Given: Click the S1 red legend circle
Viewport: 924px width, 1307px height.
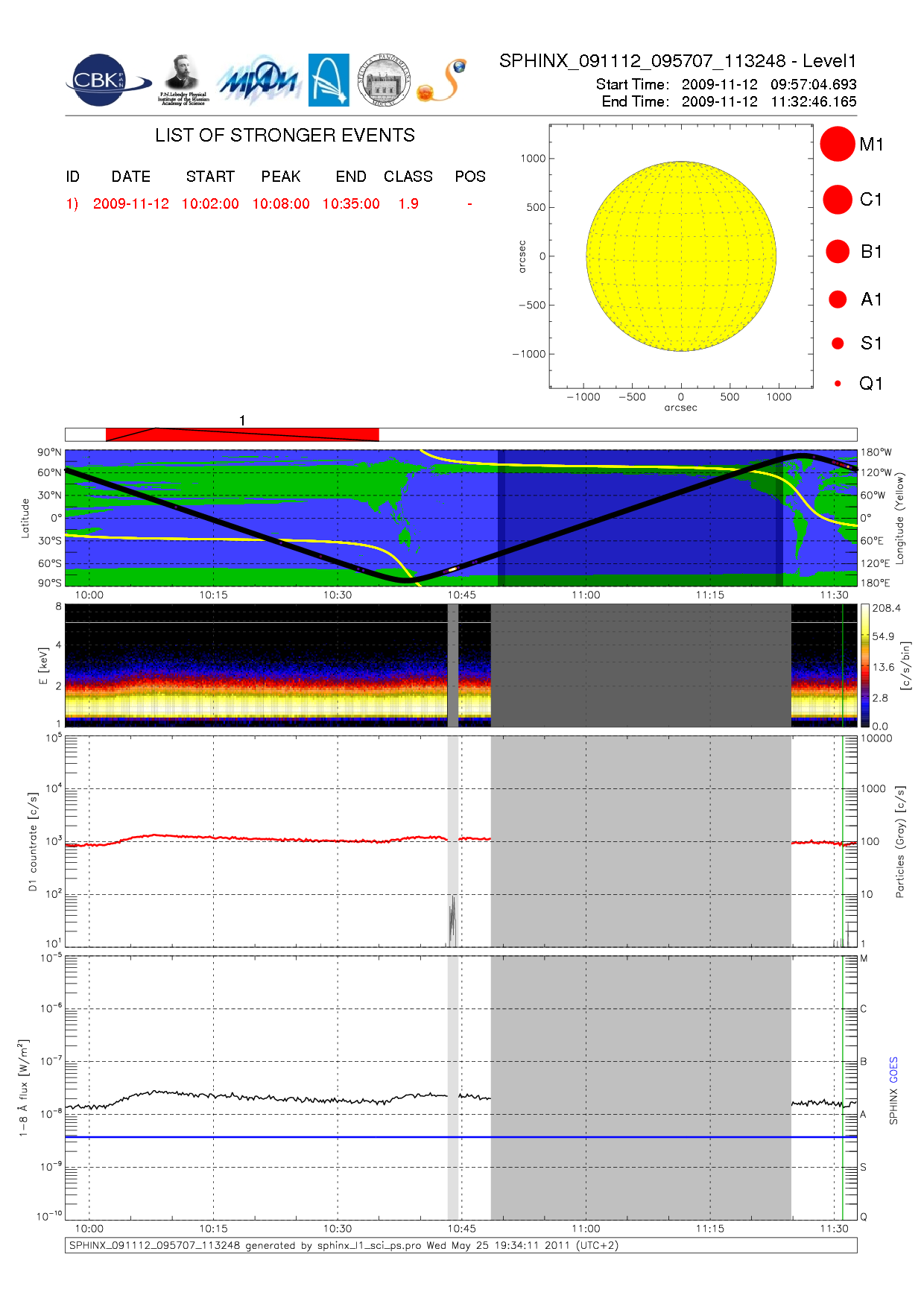Looking at the screenshot, I should pos(838,344).
